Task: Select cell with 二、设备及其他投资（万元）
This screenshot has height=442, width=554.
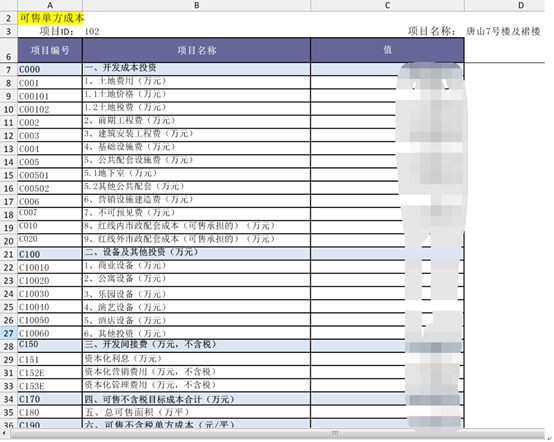Action: [196, 253]
